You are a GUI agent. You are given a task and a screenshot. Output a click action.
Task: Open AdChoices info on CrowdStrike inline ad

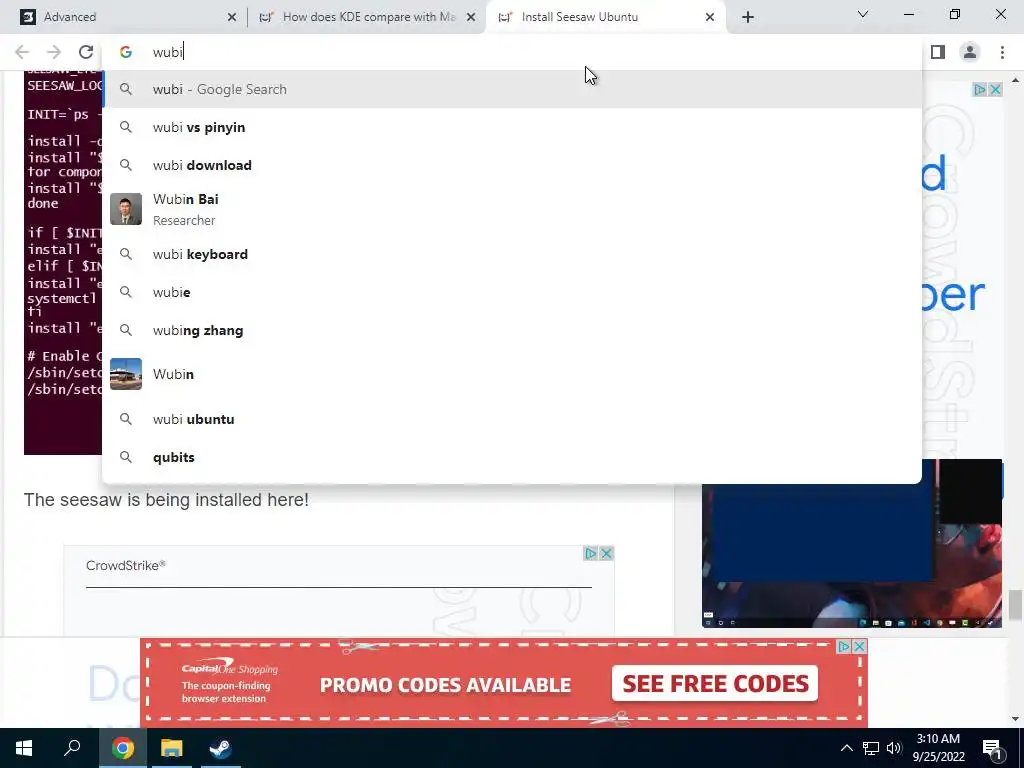(591, 554)
